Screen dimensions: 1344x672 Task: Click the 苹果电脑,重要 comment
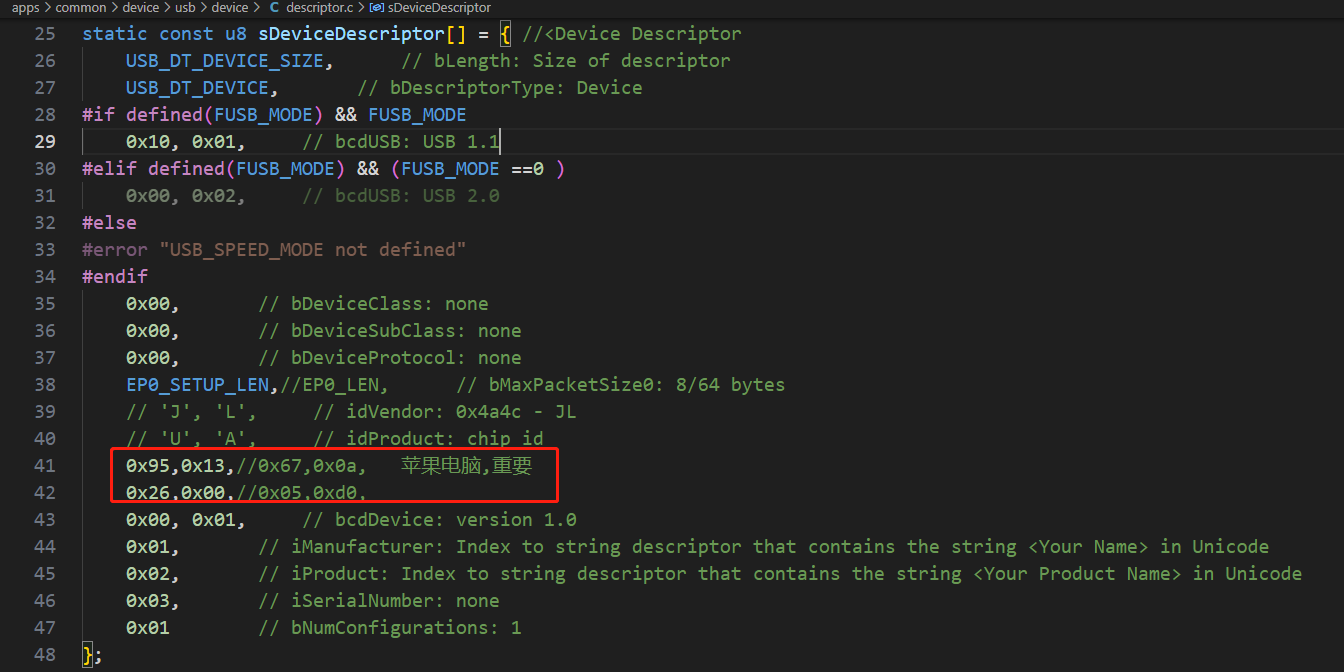click(x=467, y=466)
